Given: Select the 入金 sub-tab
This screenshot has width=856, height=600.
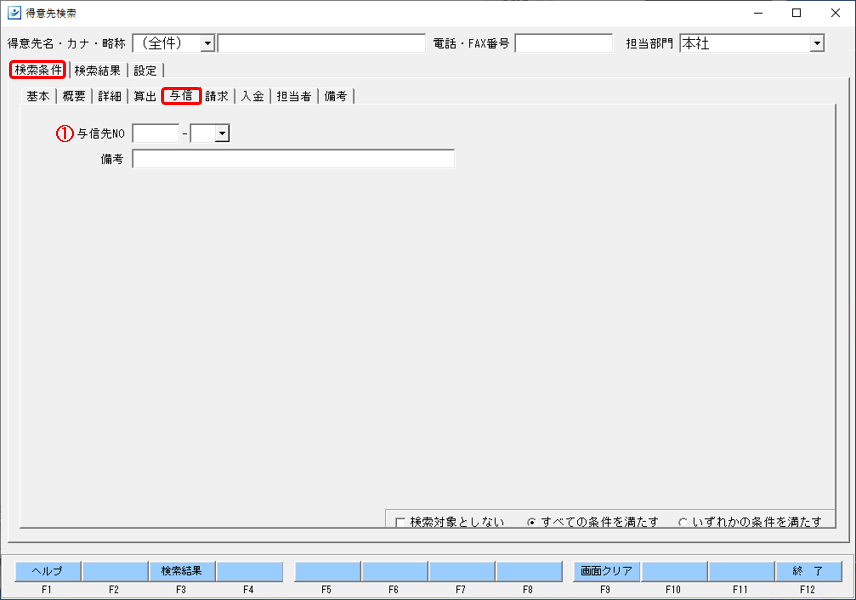Looking at the screenshot, I should (x=252, y=96).
